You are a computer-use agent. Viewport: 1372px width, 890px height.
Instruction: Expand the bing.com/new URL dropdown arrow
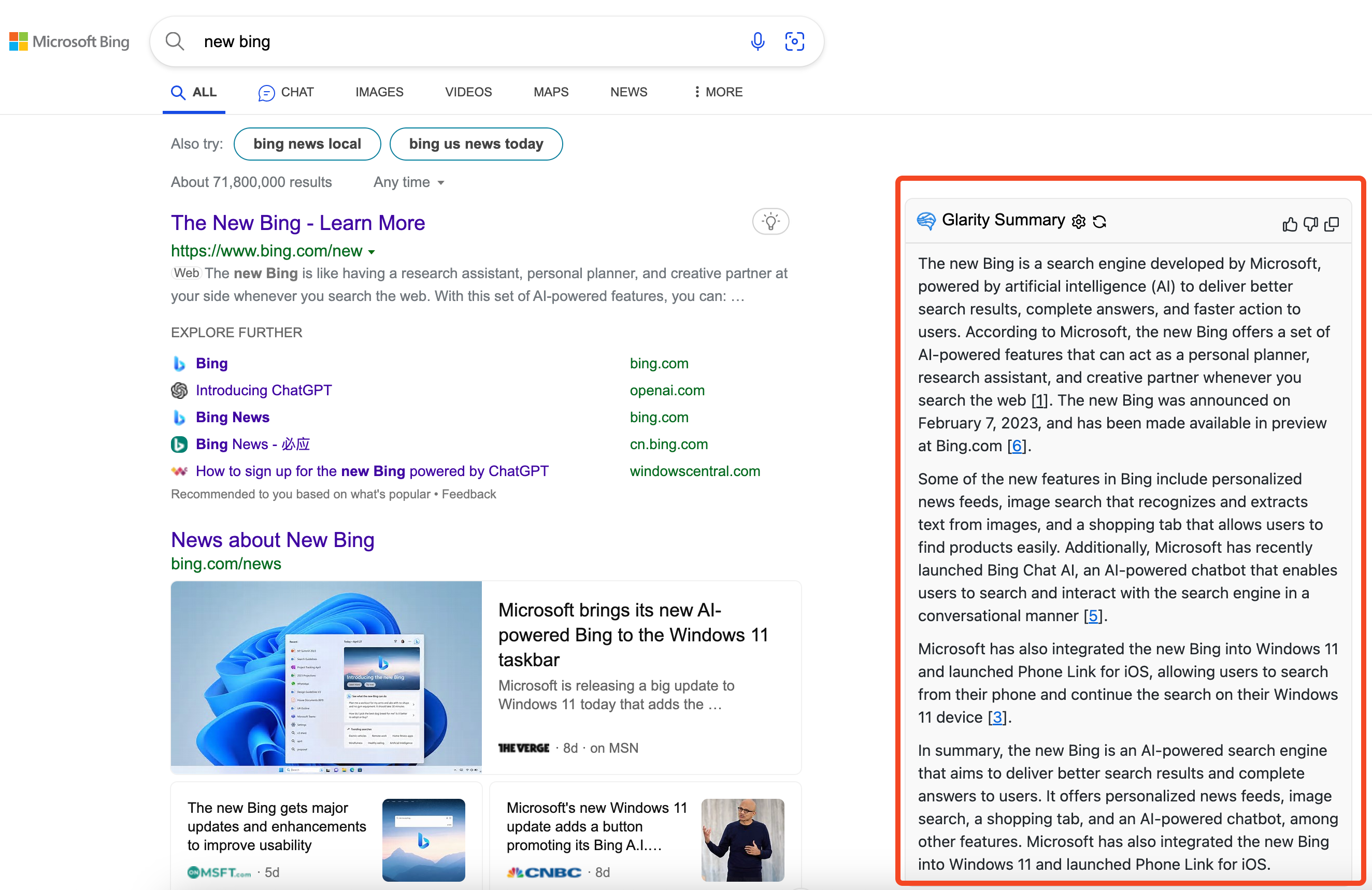tap(372, 252)
